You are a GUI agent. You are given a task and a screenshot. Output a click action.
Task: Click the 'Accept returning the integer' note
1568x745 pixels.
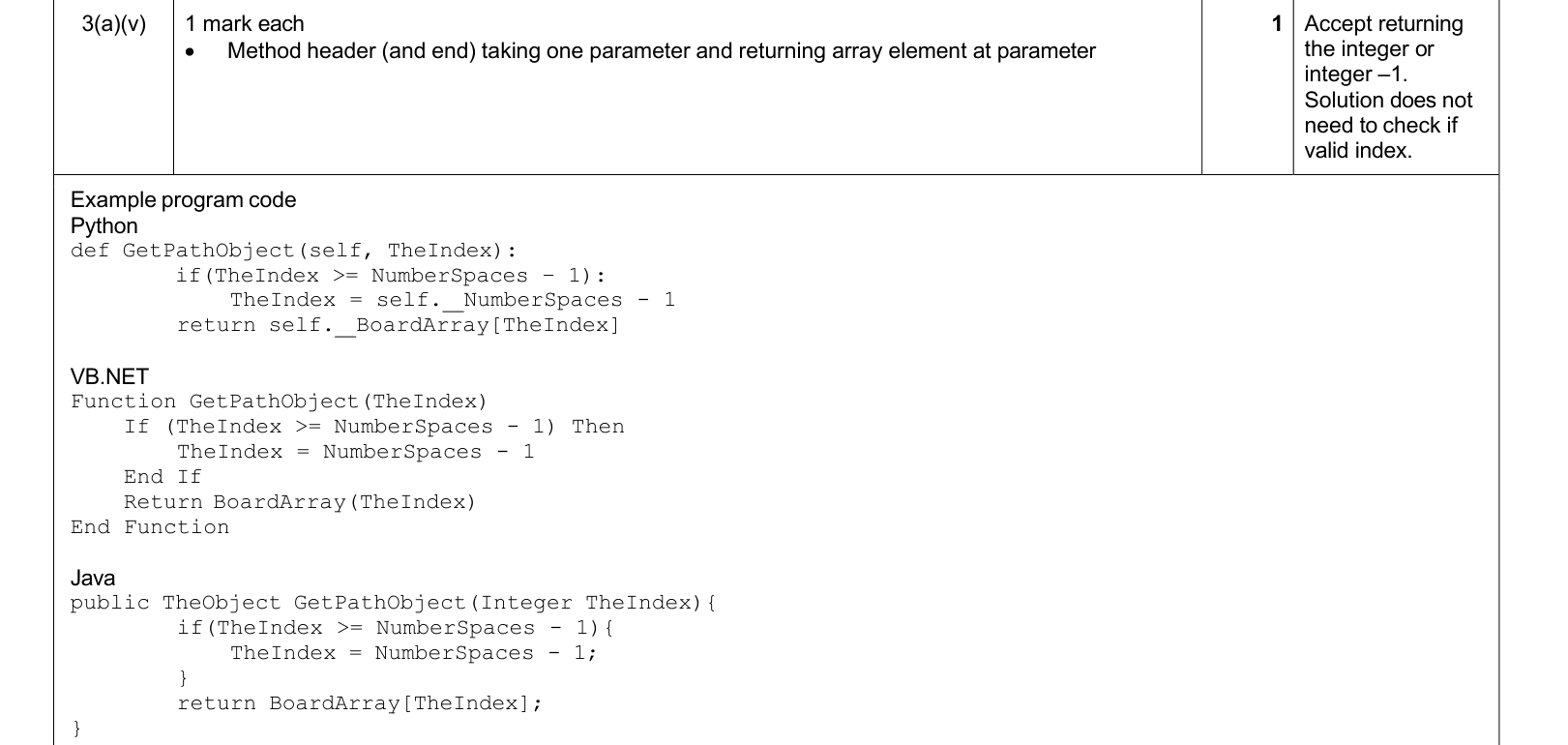point(1383,49)
